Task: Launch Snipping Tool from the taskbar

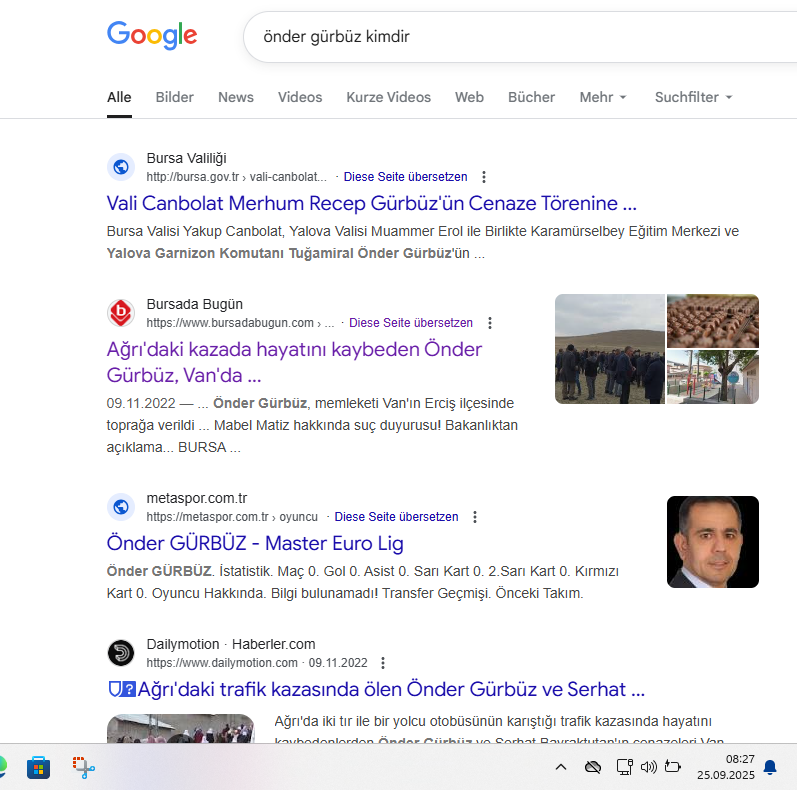Action: coord(83,767)
